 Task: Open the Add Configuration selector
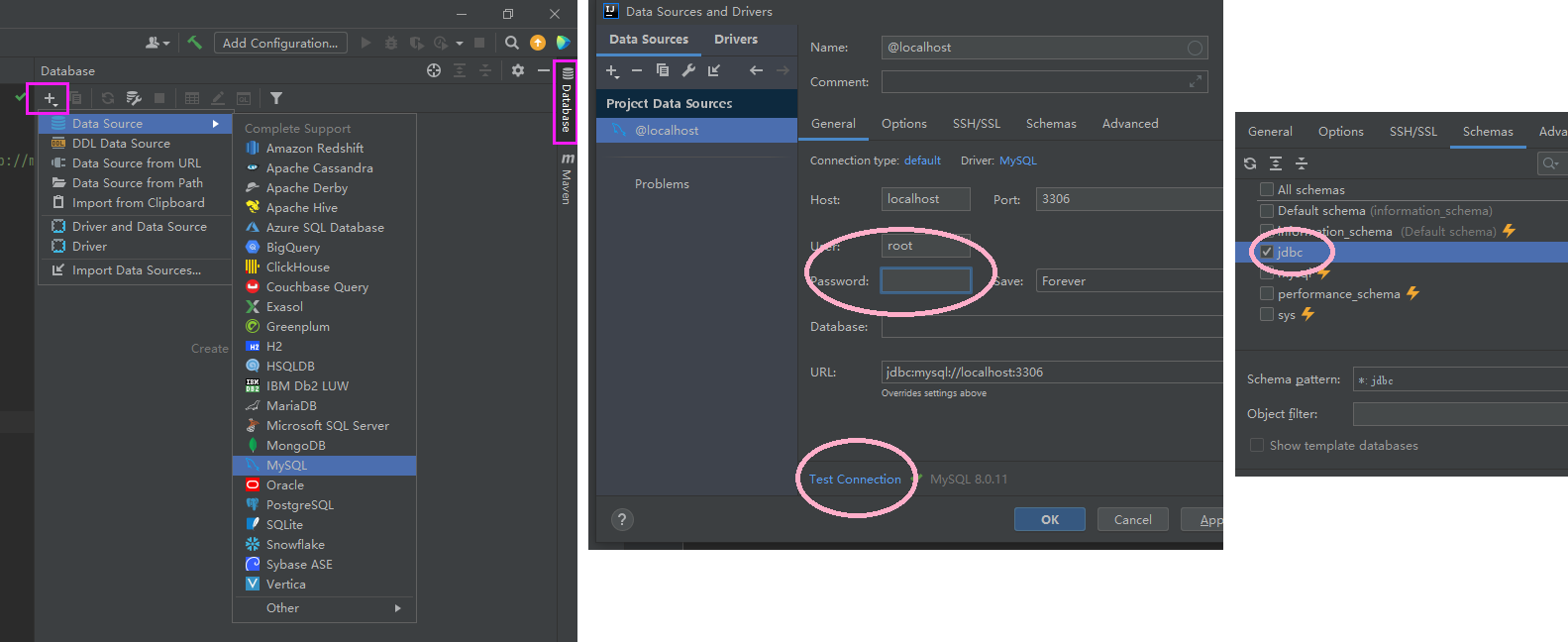pyautogui.click(x=280, y=43)
